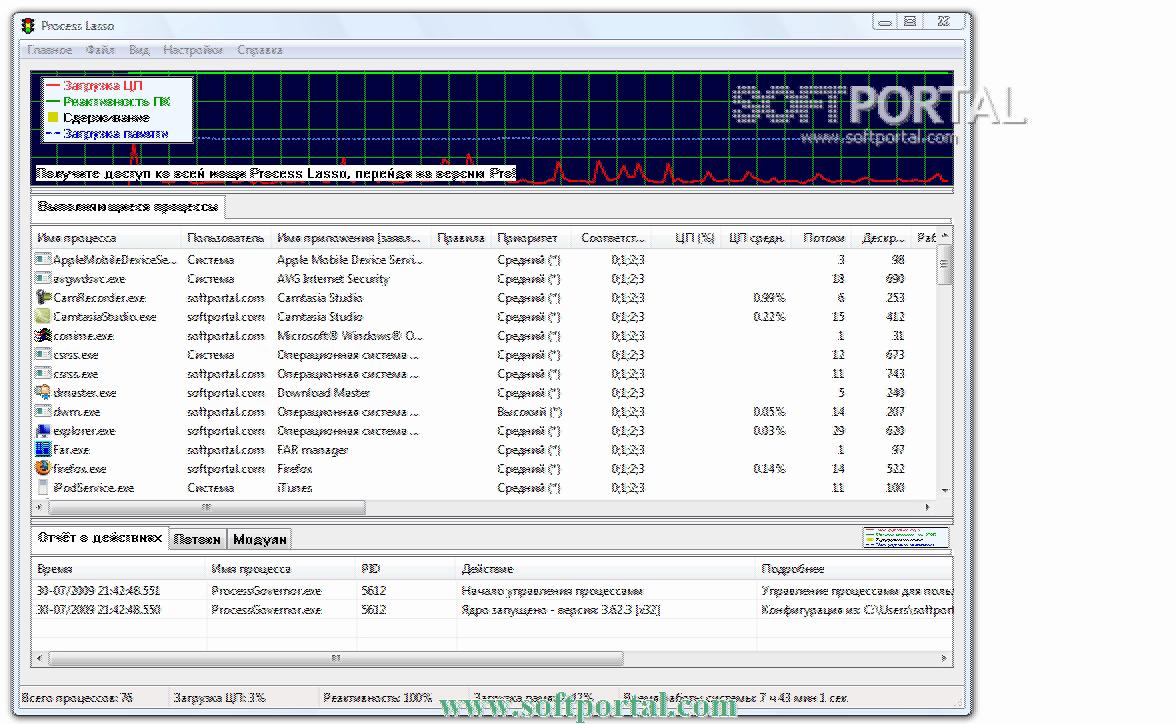
Task: Select the explorer.exe process name
Action: tap(84, 431)
